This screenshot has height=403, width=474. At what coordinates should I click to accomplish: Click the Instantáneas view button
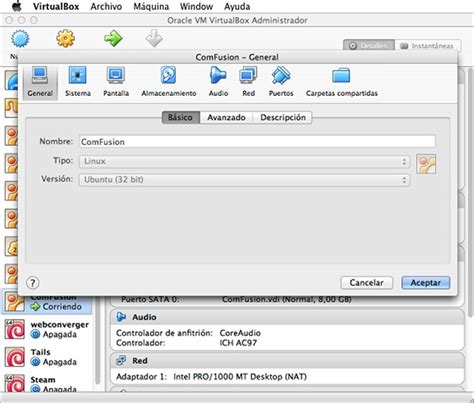428,46
